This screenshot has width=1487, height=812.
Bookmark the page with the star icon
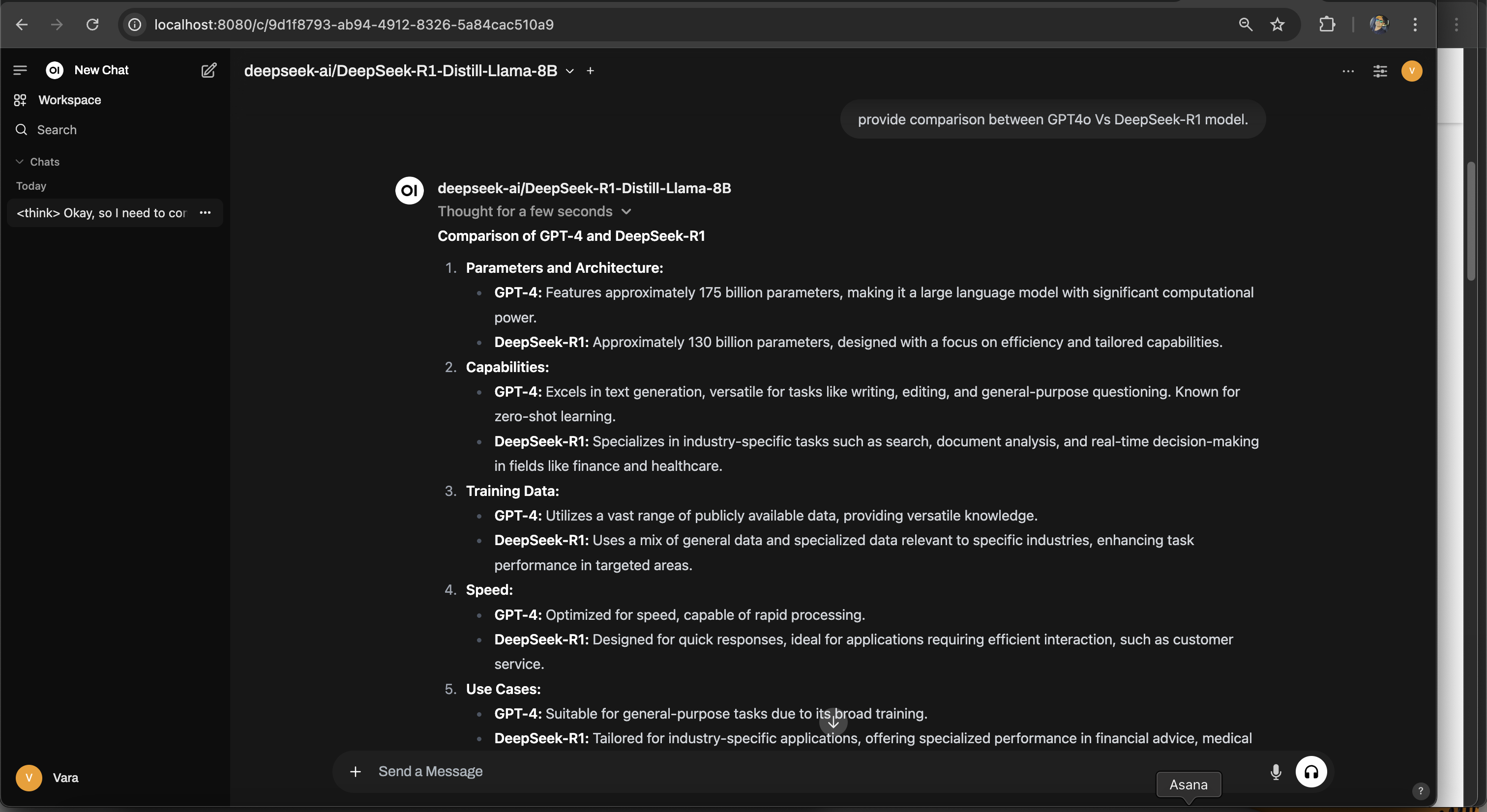click(1277, 24)
